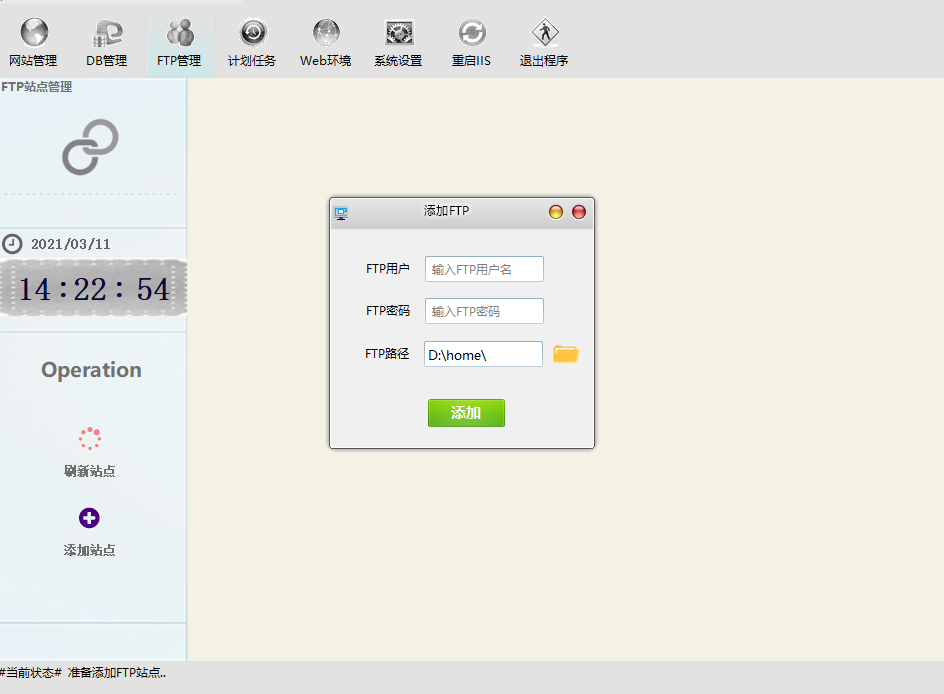Focus the FTP密码 password input field
This screenshot has height=694, width=944.
tap(484, 311)
